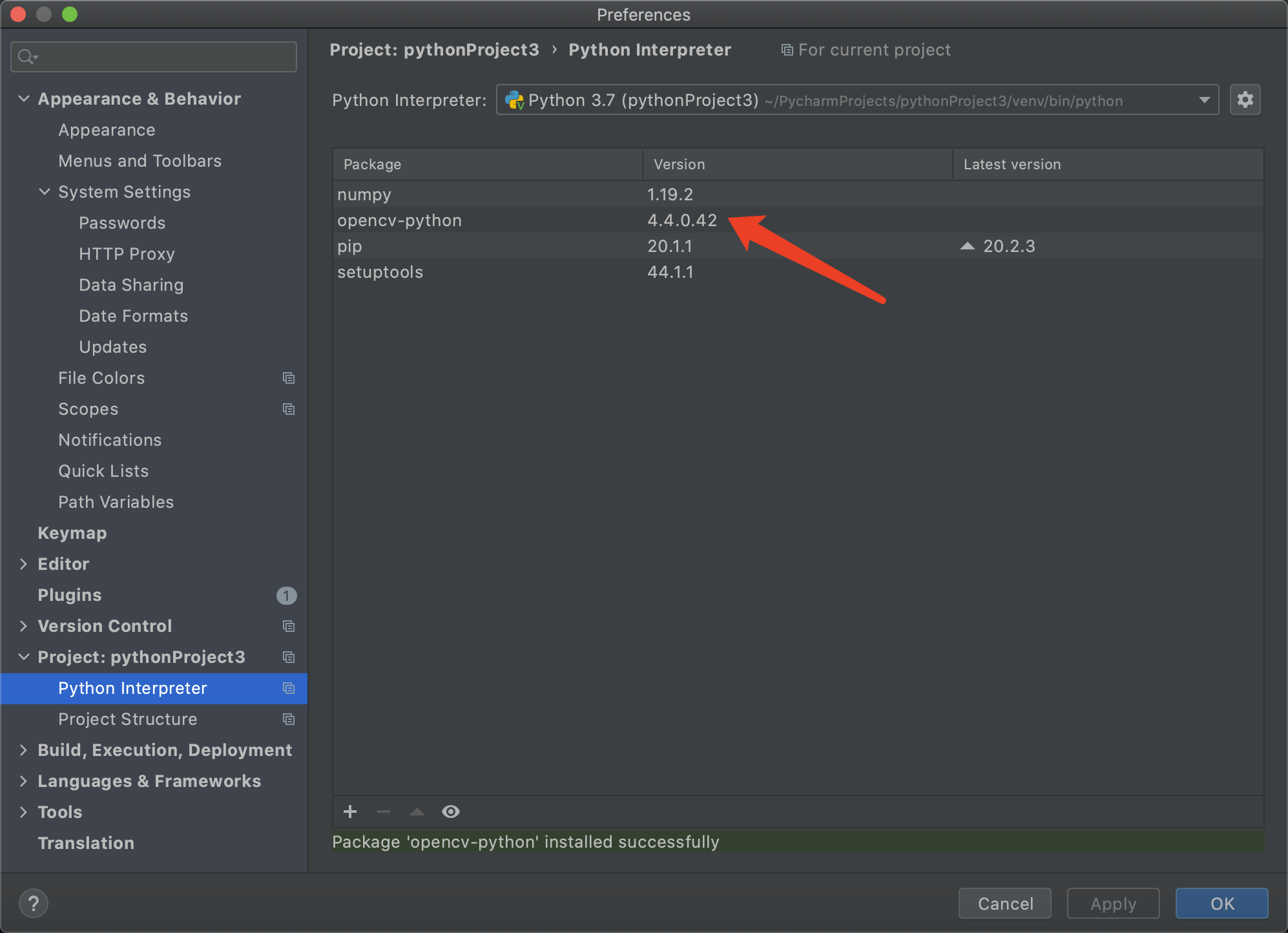Toggle the show early releases eye icon
1288x933 pixels.
pyautogui.click(x=451, y=812)
